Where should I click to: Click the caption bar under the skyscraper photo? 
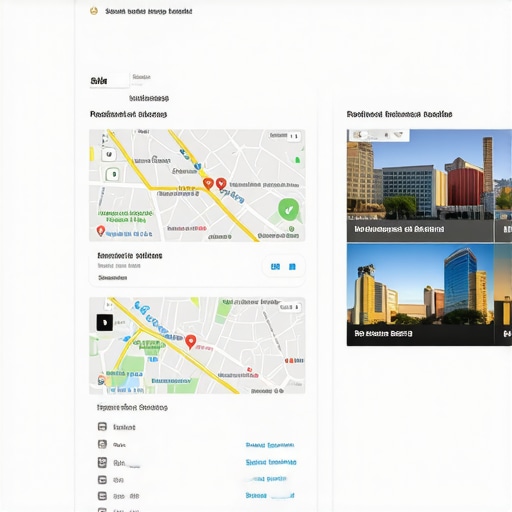point(420,334)
